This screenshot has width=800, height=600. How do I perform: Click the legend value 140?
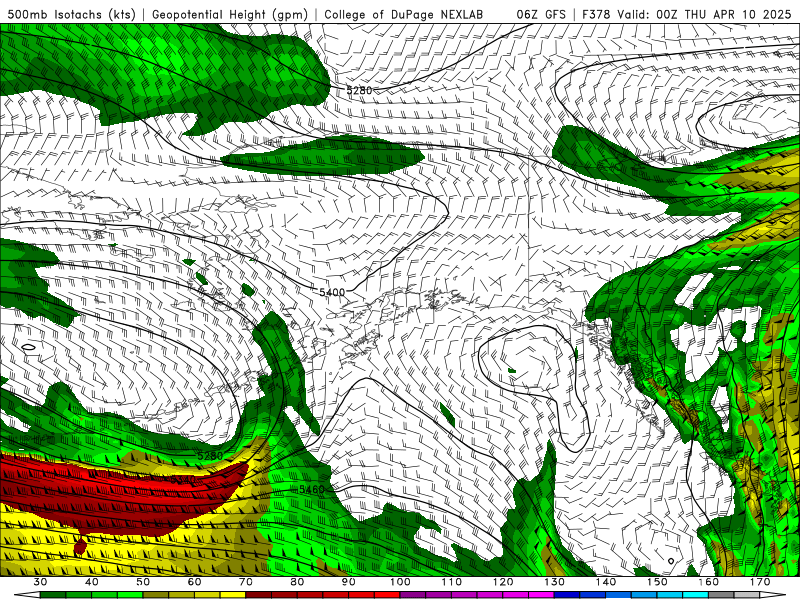tap(606, 582)
